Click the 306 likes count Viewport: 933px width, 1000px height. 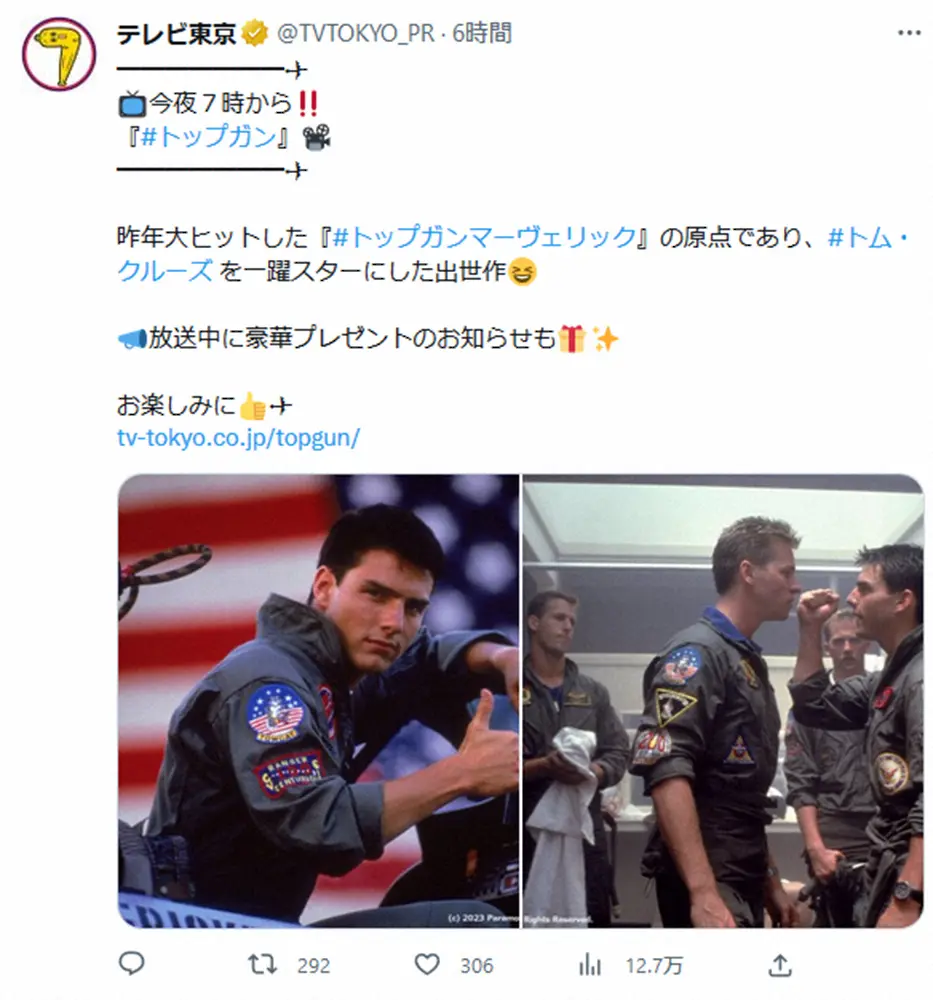[x=476, y=966]
